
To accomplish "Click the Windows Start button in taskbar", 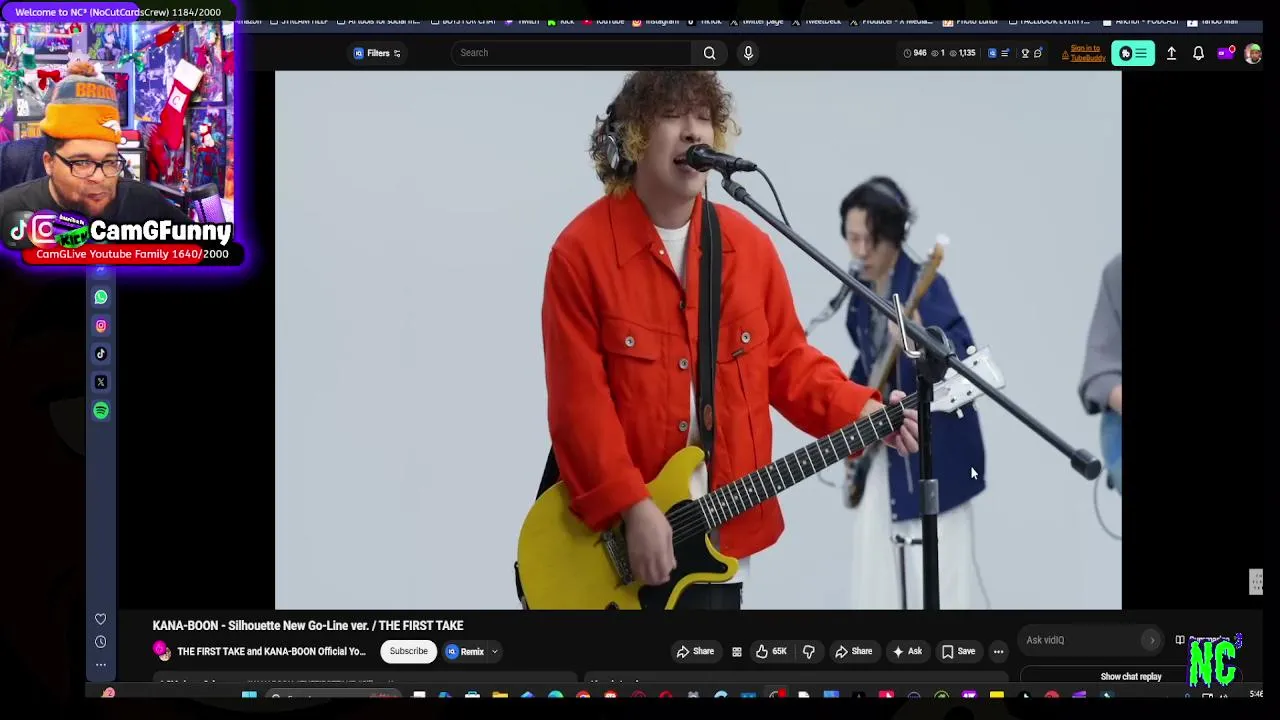I will [x=249, y=695].
